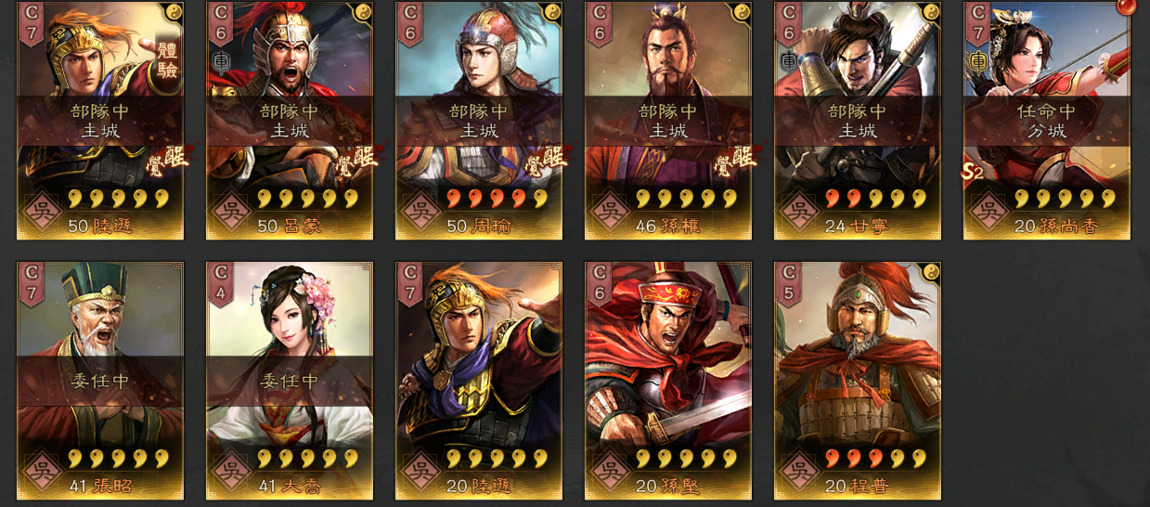
Task: Select the 甘寧 general card
Action: tap(857, 120)
